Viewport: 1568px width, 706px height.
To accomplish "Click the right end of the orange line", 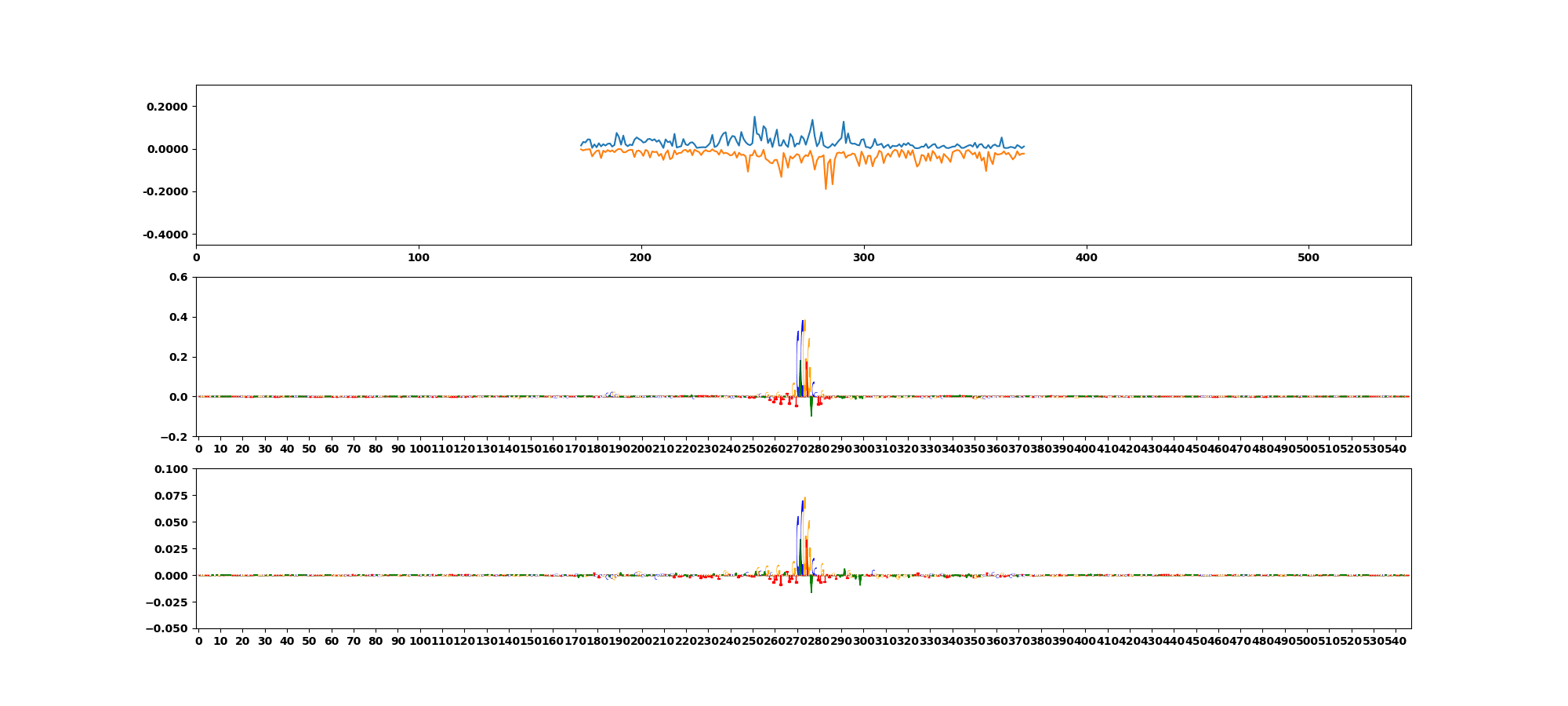I will (x=1024, y=154).
